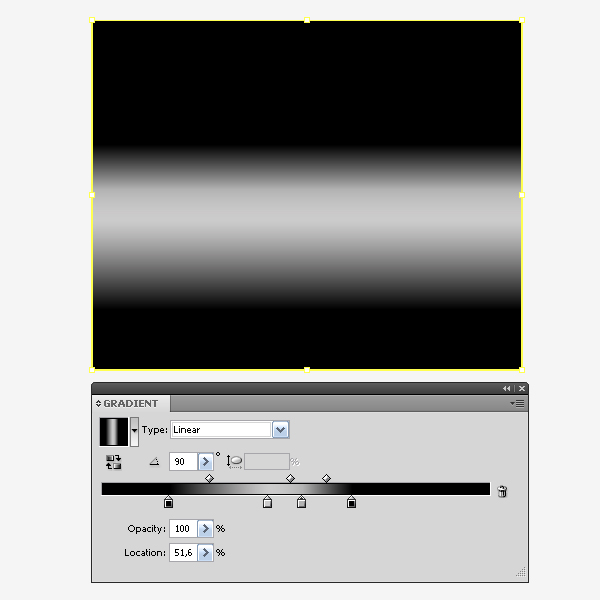
Task: Select the second gray gradient stop
Action: point(302,502)
